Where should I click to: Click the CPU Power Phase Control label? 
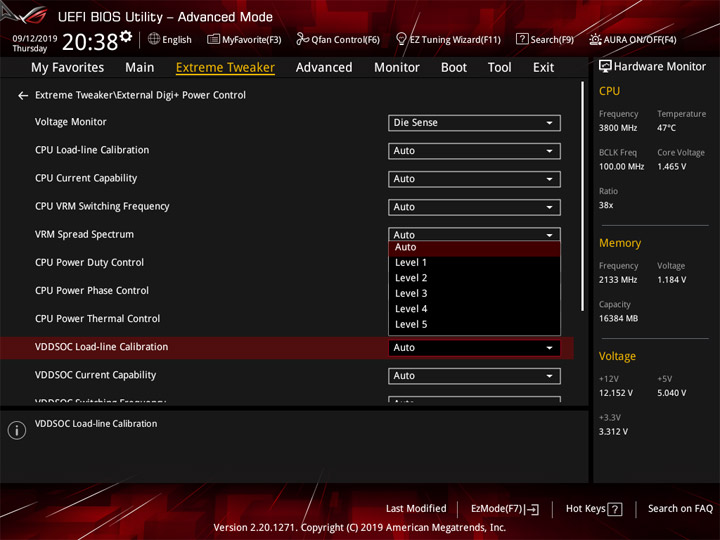pyautogui.click(x=92, y=291)
